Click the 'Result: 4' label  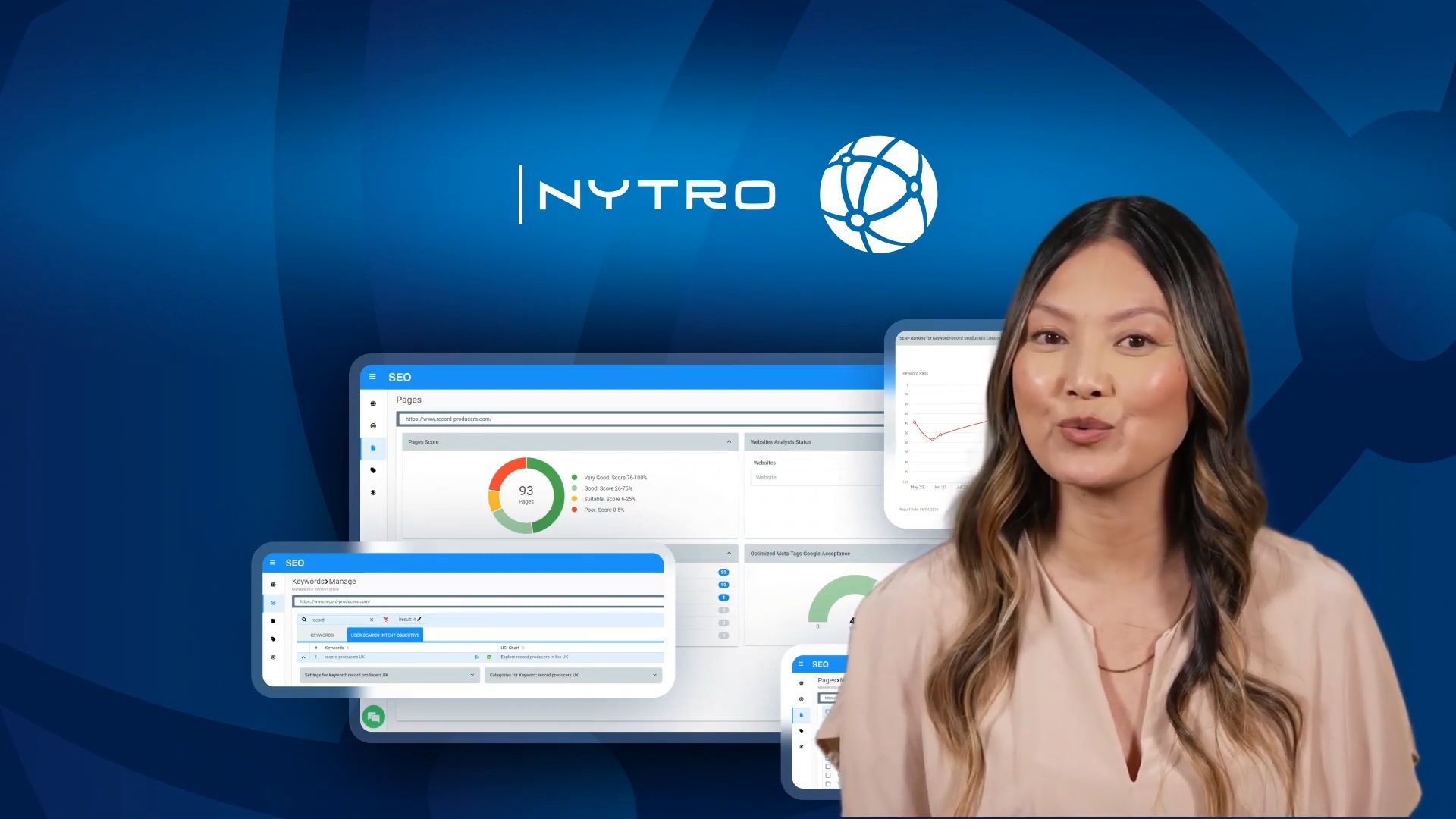pos(406,620)
